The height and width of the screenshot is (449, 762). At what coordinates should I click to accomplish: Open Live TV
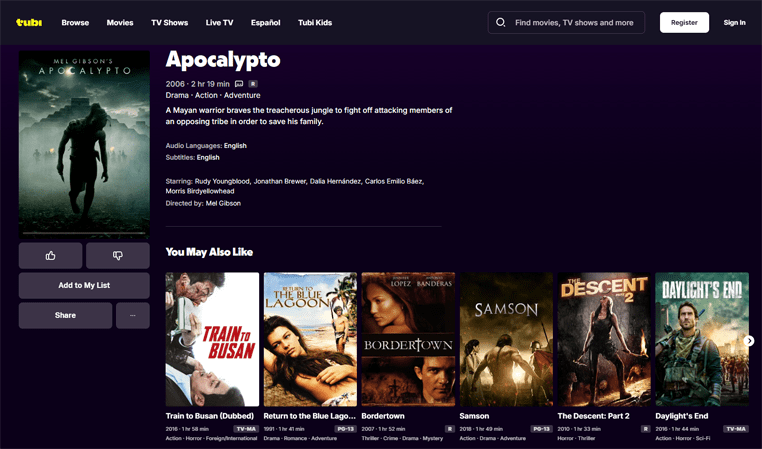[x=219, y=22]
